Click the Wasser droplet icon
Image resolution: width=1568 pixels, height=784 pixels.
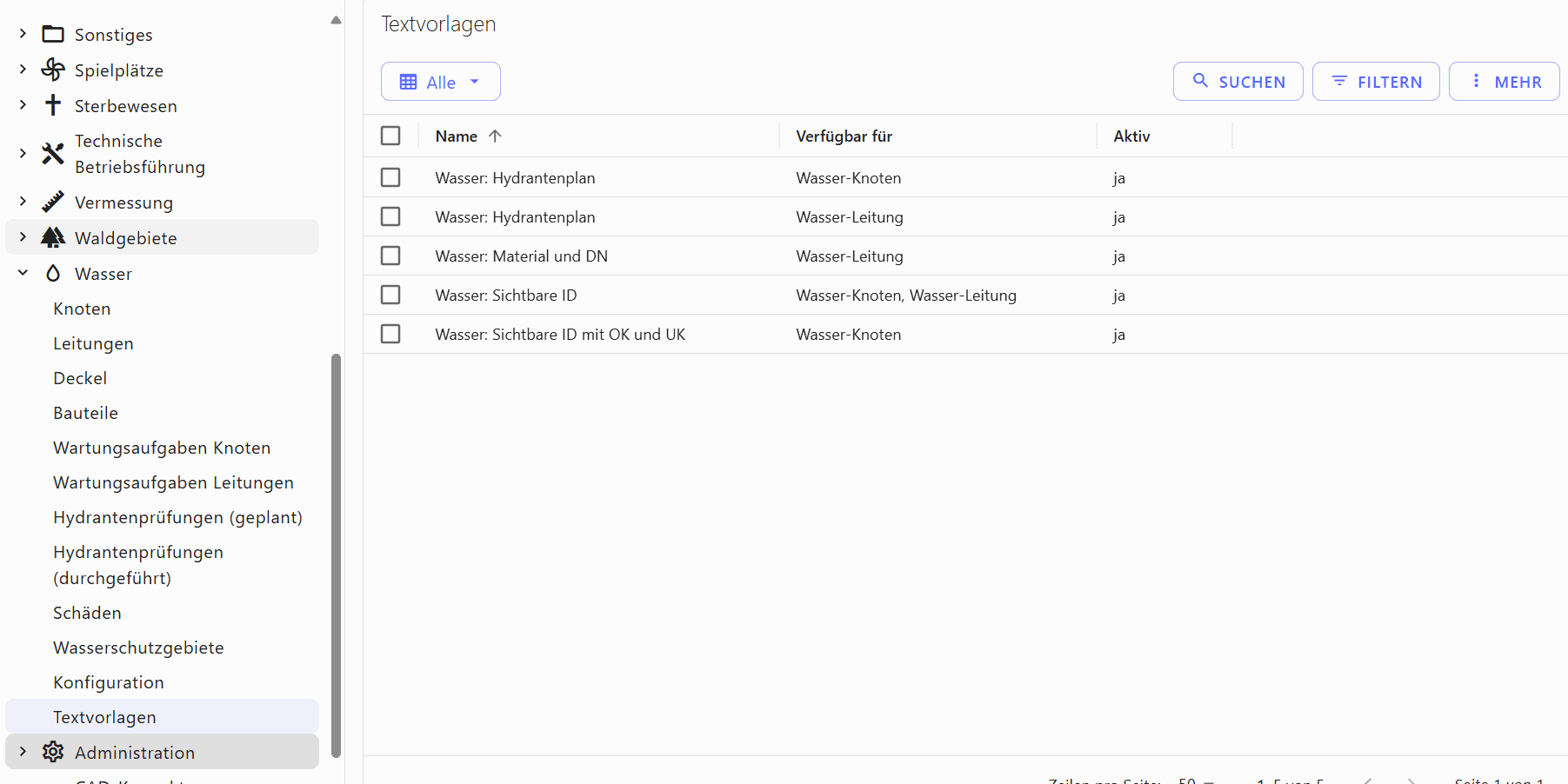click(53, 274)
